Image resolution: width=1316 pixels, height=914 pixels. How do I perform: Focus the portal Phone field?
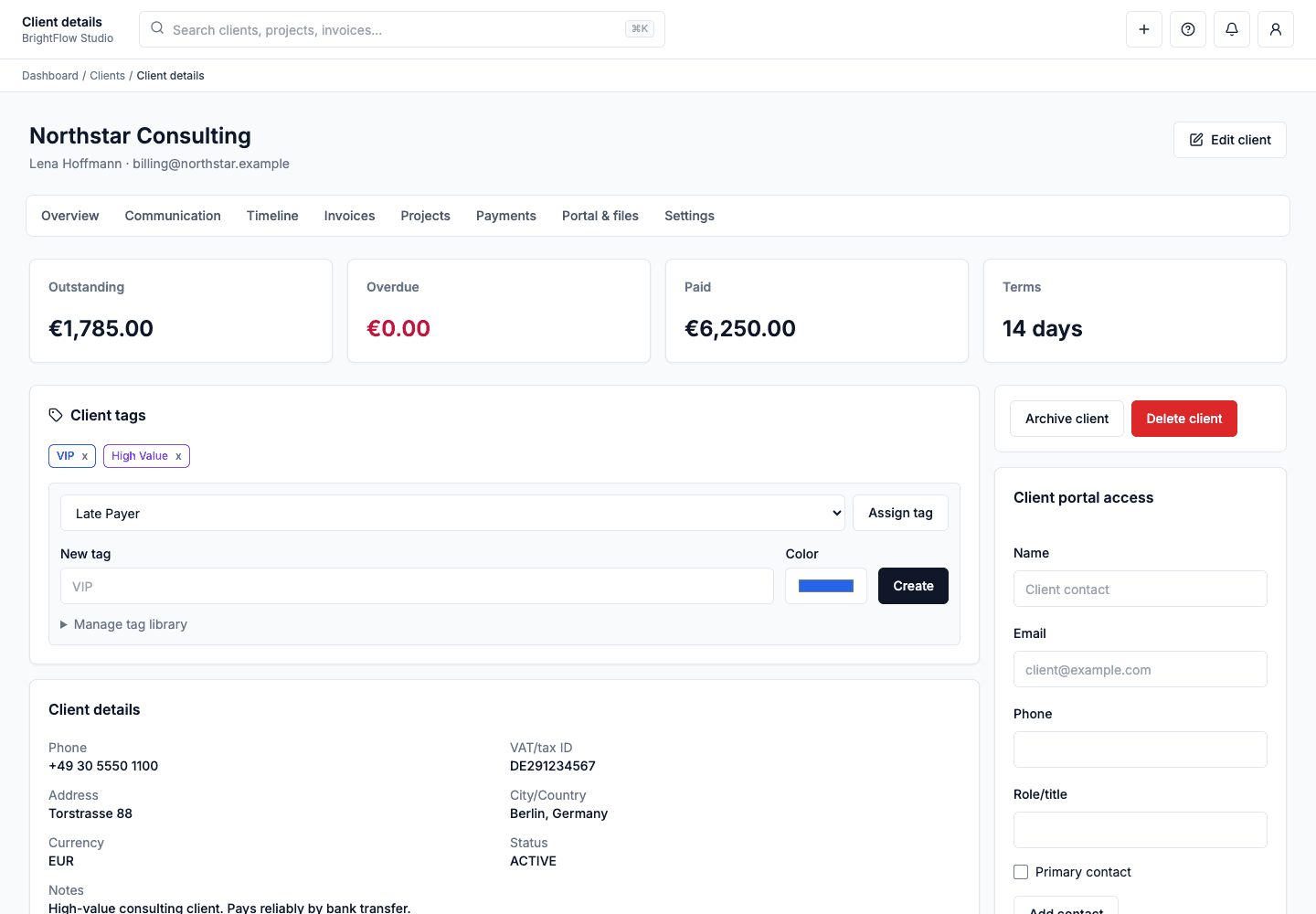coord(1141,749)
